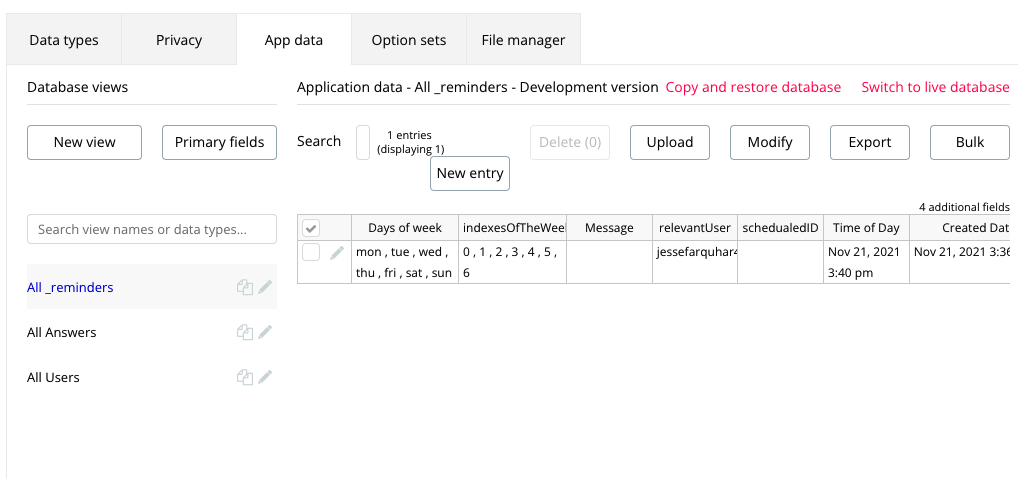
Task: Select the All Users database view
Action: pos(53,377)
